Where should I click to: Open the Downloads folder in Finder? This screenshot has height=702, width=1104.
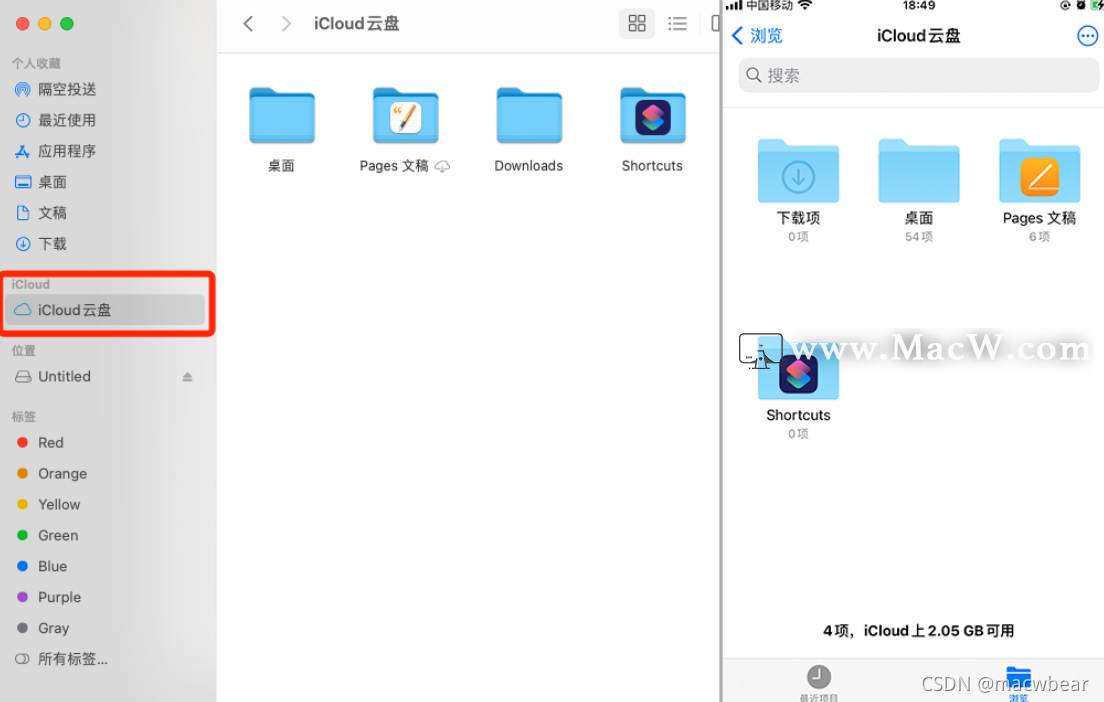[x=529, y=116]
